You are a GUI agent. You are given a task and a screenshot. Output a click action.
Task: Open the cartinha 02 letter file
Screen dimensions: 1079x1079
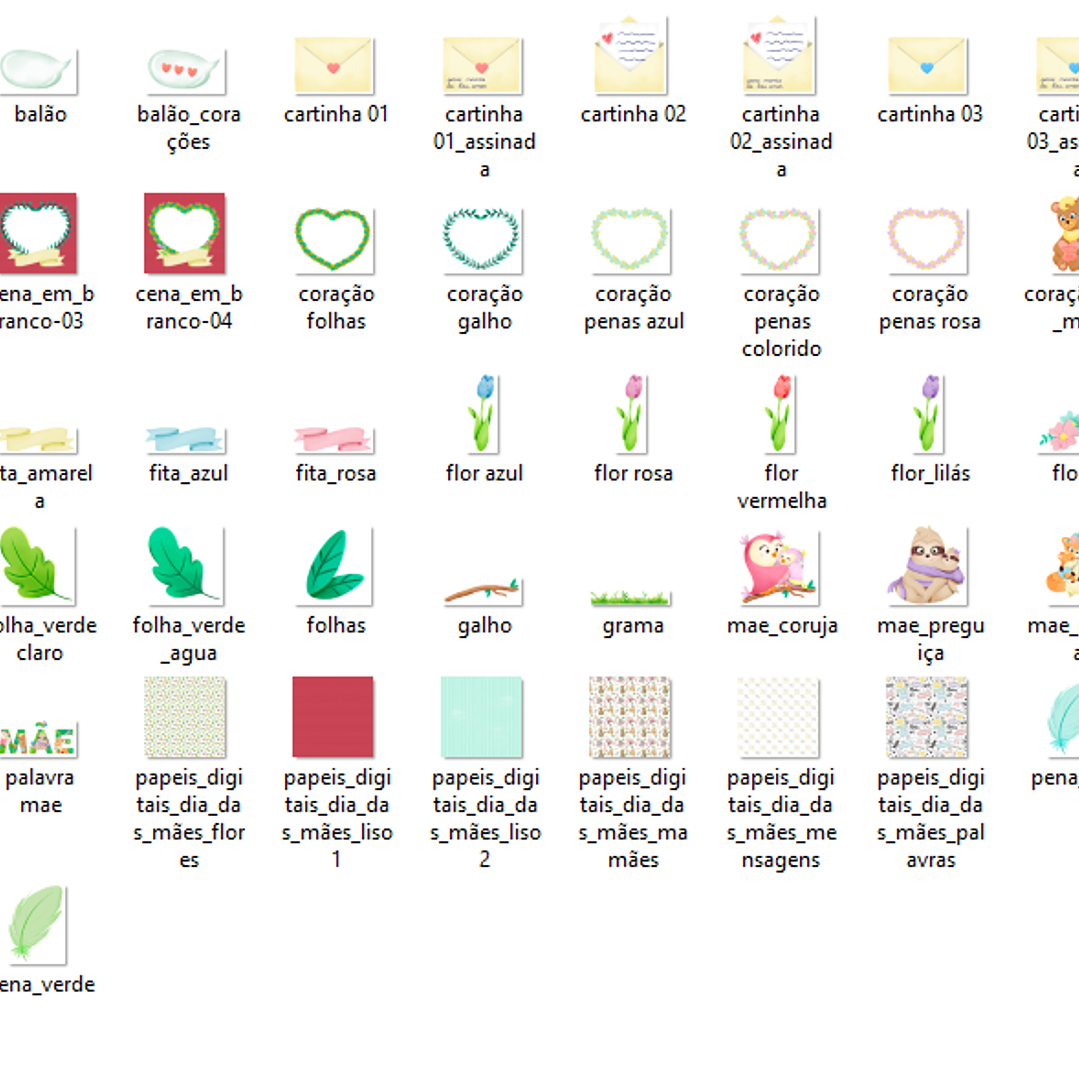pos(633,58)
